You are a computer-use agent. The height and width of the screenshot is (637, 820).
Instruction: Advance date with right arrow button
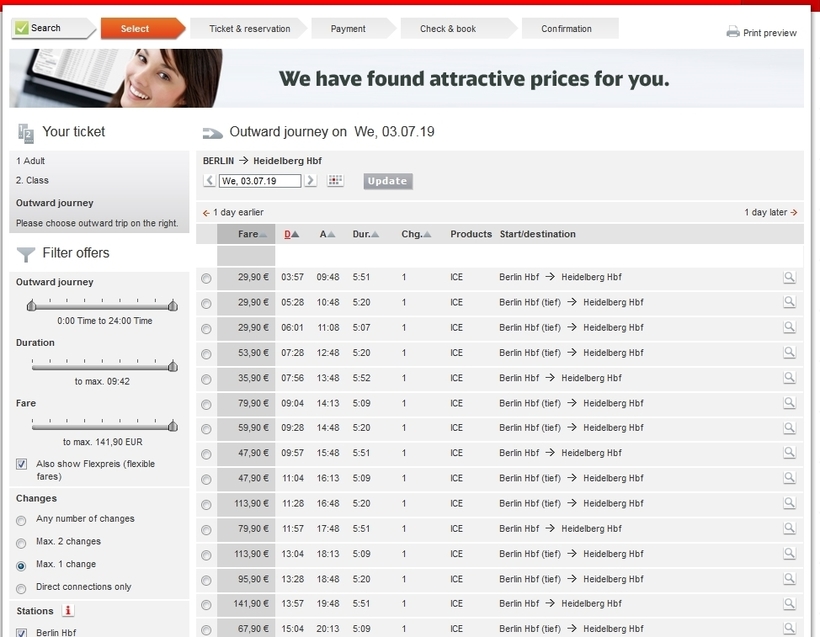pos(311,180)
